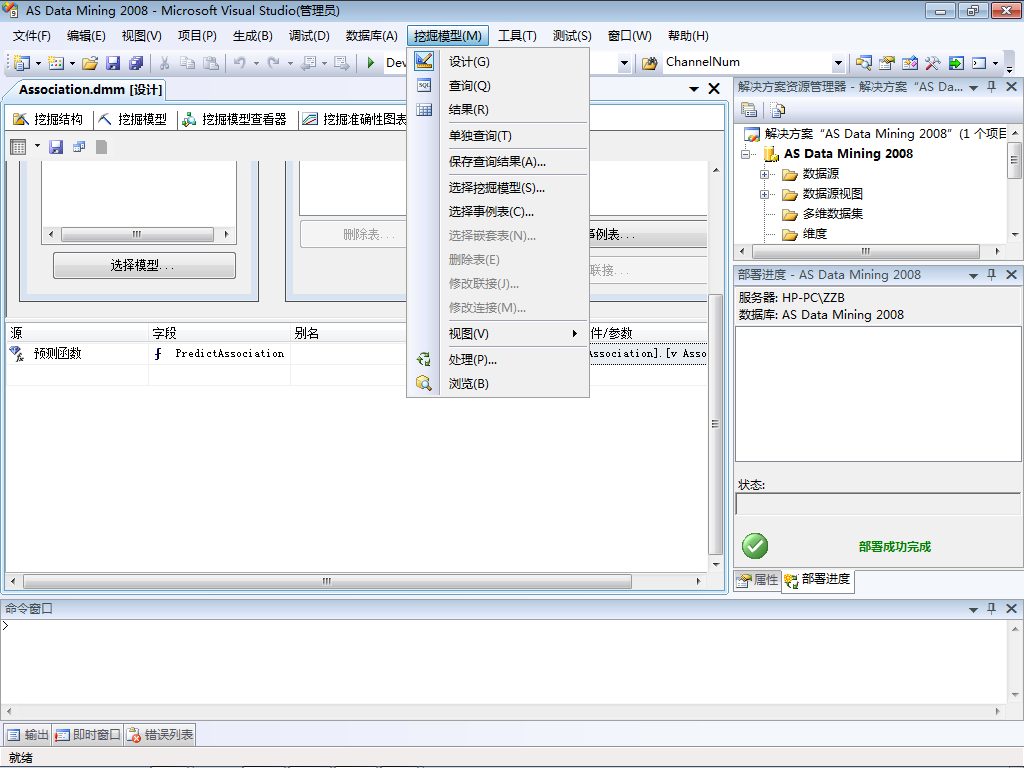
Task: Open the solution configuration dropdown arrow
Action: click(624, 63)
